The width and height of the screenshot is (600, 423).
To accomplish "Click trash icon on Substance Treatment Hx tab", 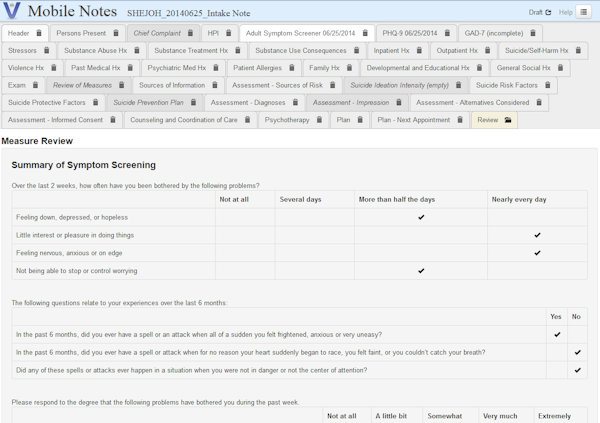I will tap(238, 50).
